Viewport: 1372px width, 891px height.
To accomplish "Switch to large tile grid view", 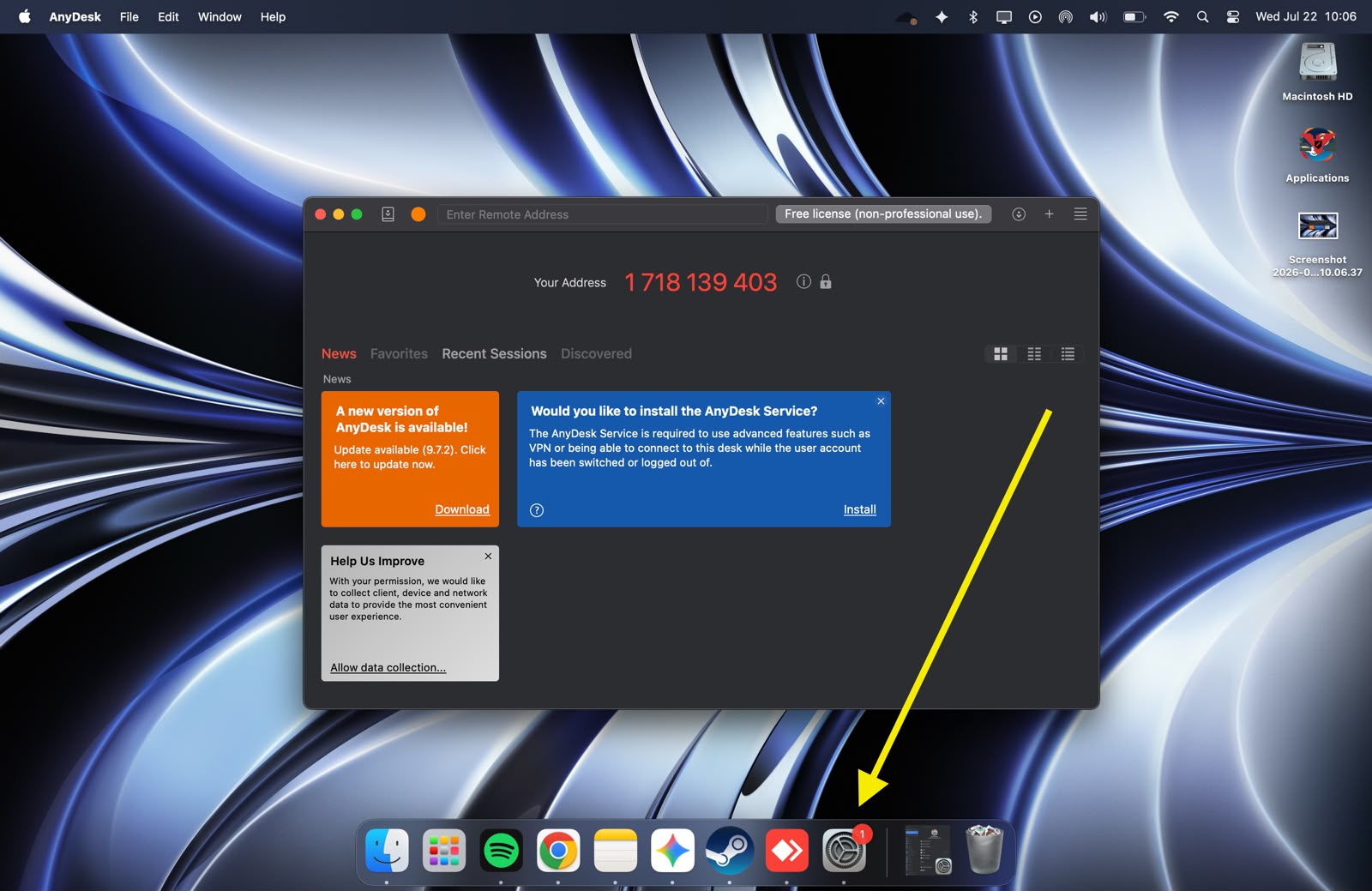I will [1001, 354].
